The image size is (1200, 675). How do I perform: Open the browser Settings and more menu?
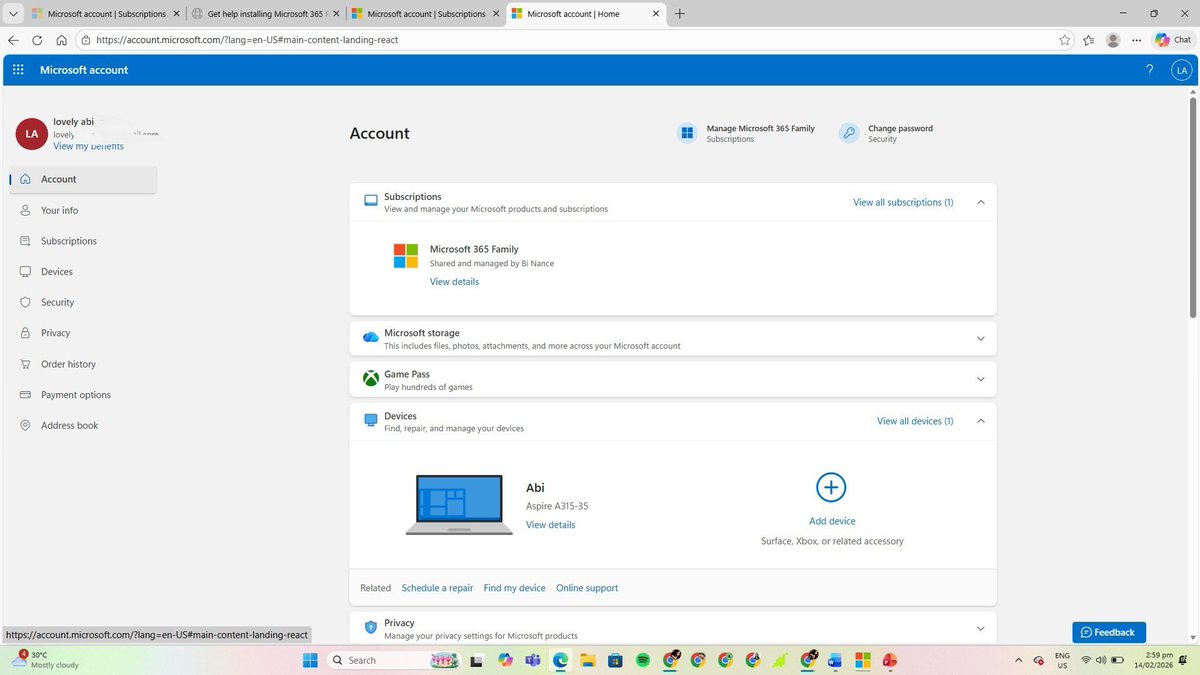coord(1137,40)
